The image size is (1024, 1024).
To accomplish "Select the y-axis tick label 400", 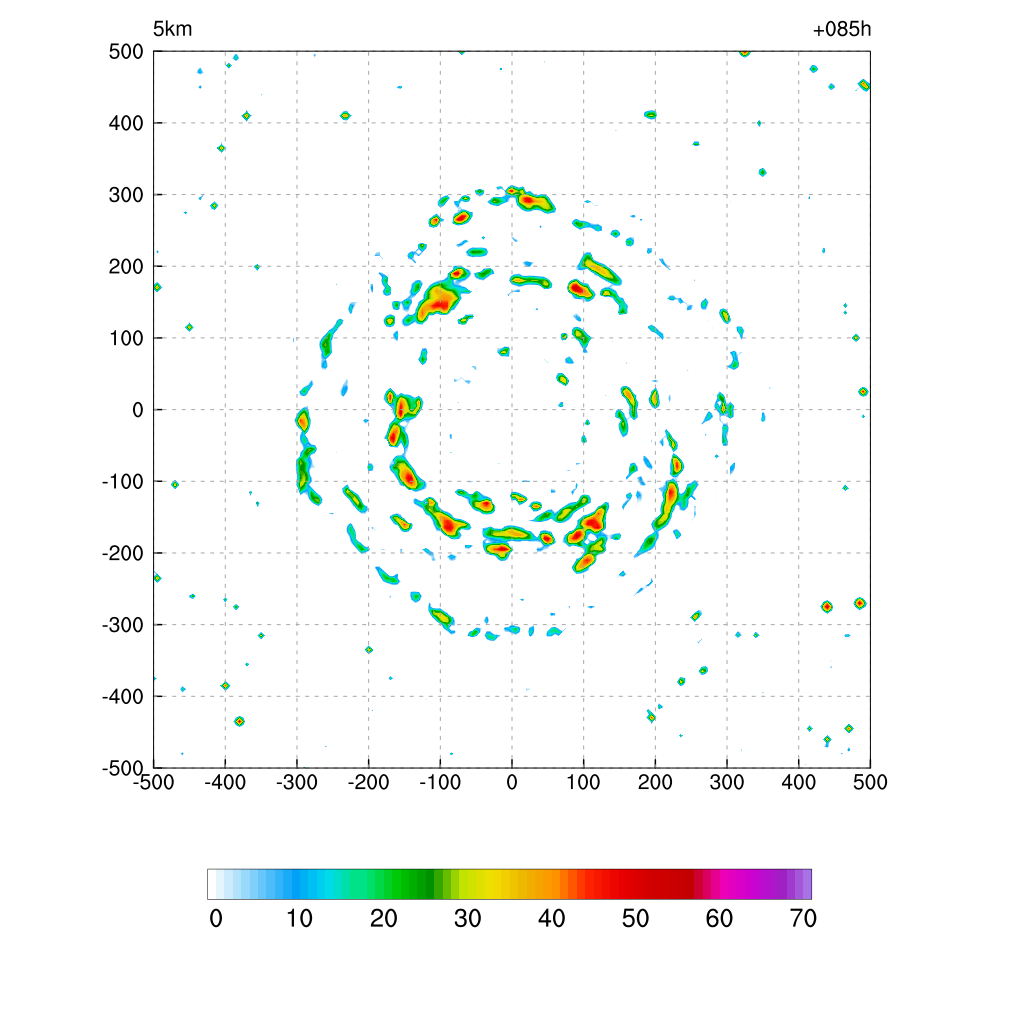I will [x=126, y=123].
